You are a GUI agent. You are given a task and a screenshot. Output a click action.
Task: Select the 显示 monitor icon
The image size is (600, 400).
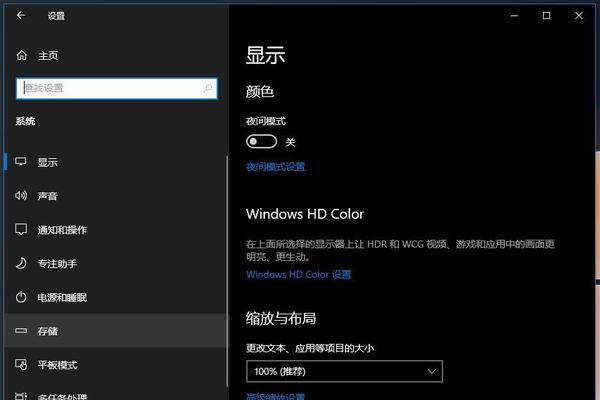(21, 162)
